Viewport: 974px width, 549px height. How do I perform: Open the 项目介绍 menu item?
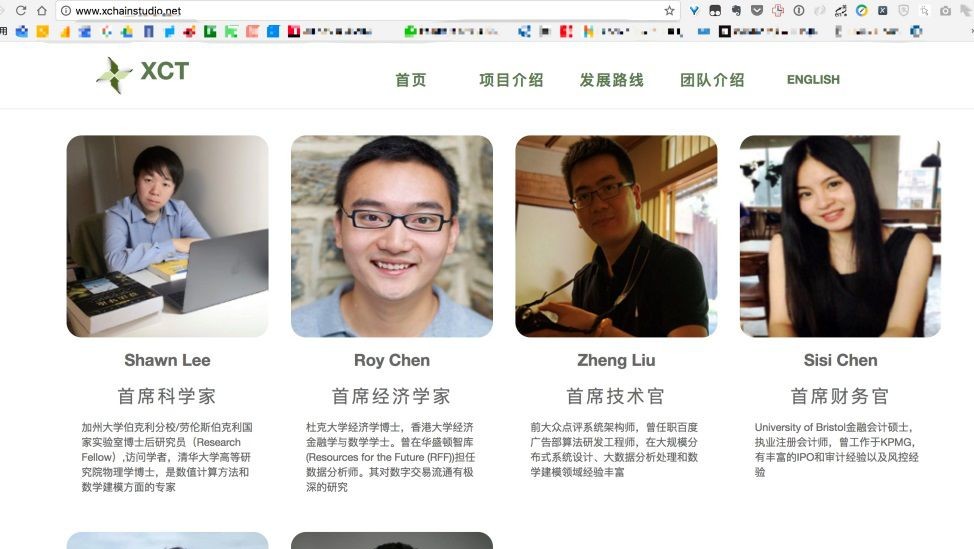511,79
